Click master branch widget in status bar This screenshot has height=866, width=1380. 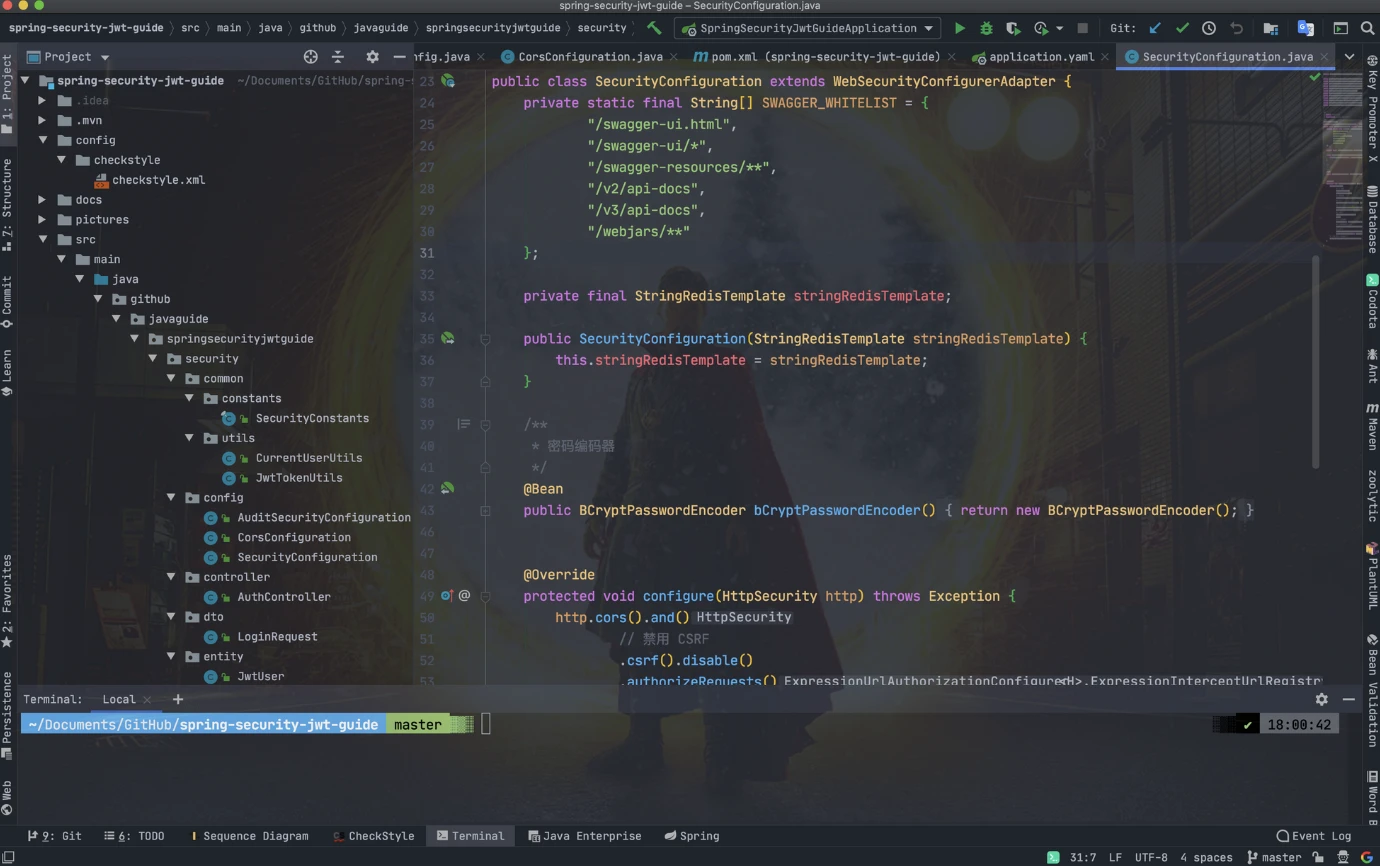(x=1273, y=857)
